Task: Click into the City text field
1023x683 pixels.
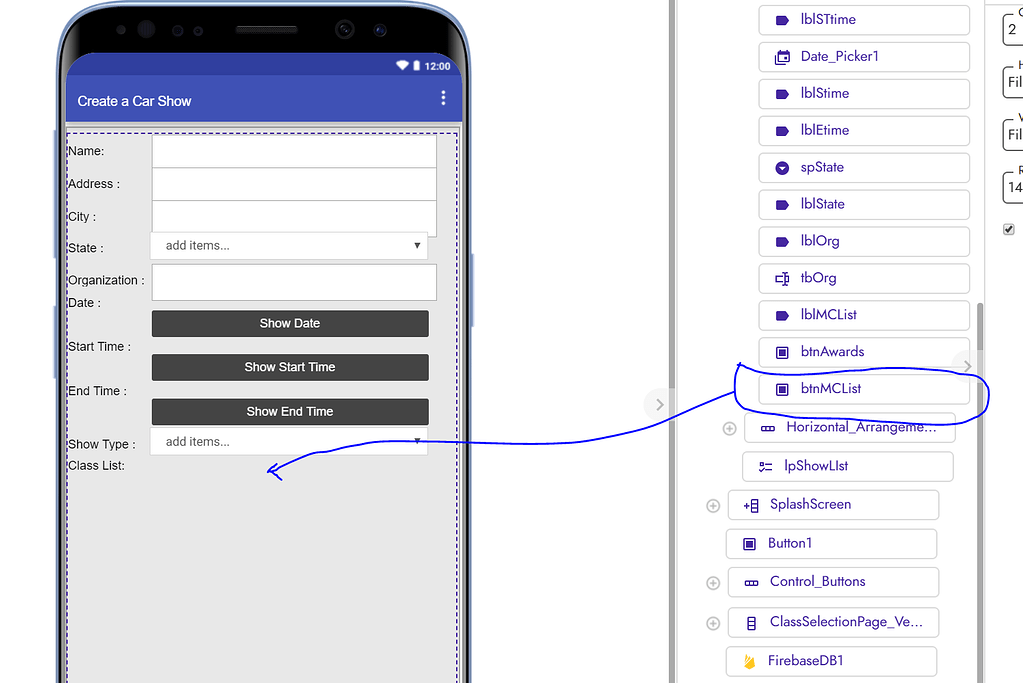Action: click(x=294, y=217)
